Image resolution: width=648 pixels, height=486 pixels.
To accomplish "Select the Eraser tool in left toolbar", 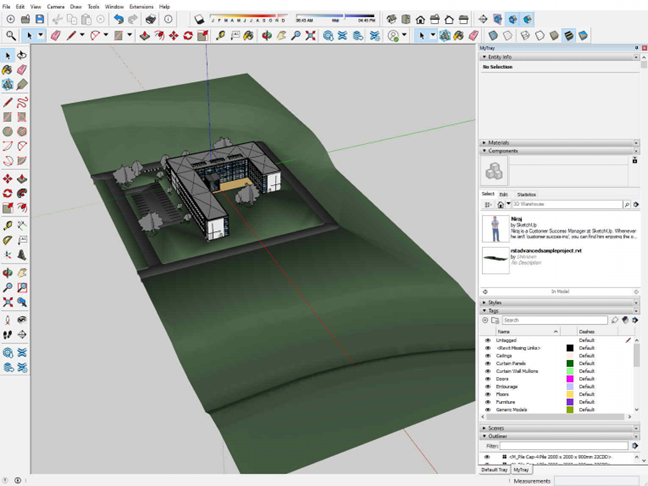I will coord(22,70).
